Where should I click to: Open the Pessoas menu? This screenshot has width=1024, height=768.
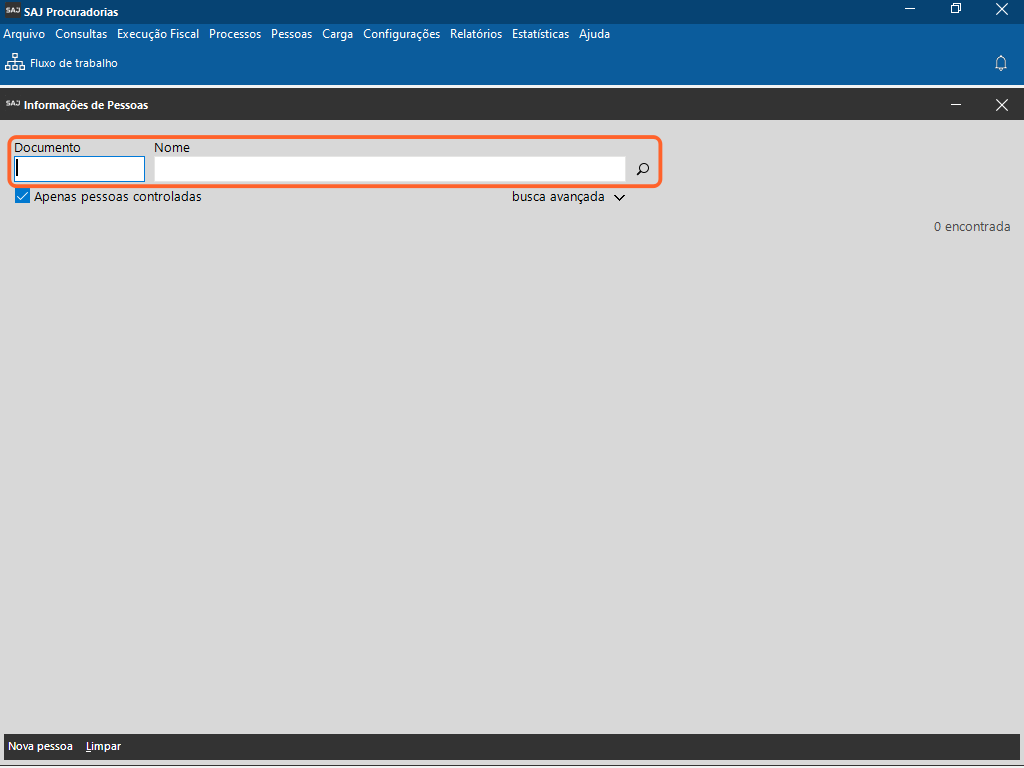pos(291,34)
